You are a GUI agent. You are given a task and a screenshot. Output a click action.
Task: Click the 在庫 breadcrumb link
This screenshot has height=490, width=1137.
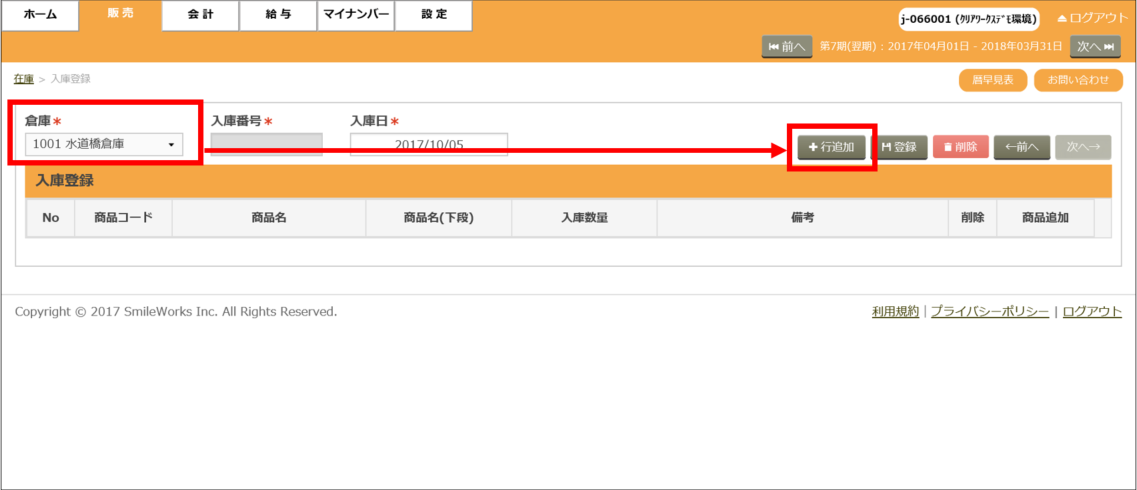point(24,78)
